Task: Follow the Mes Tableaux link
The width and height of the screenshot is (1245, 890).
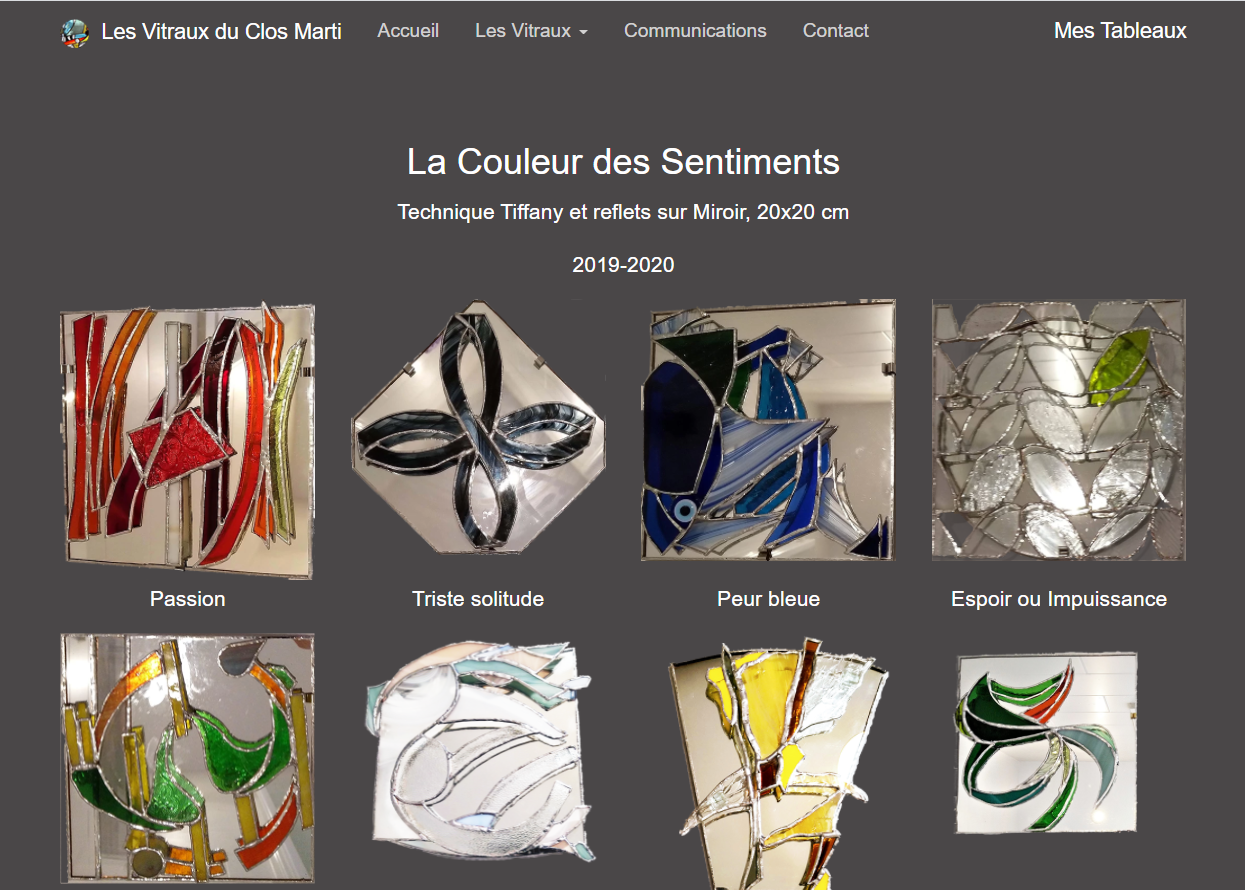Action: 1120,31
